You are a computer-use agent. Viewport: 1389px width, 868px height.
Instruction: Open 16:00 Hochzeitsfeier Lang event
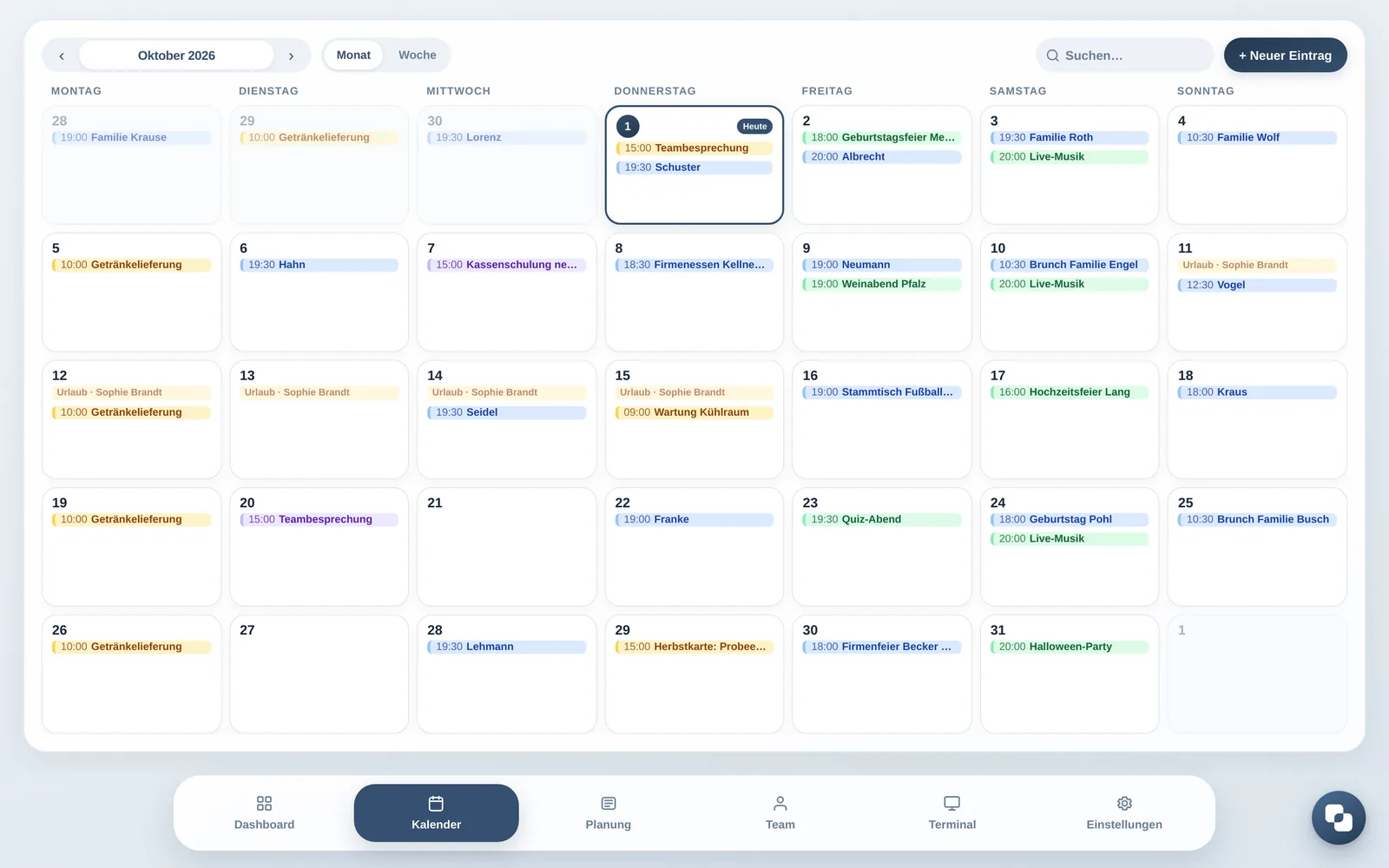click(1070, 392)
